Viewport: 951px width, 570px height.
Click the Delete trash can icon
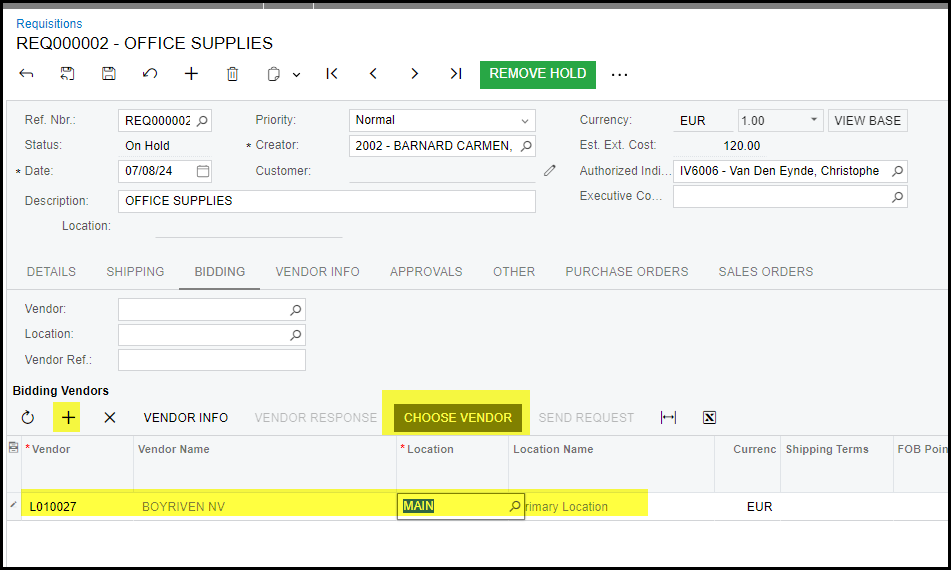coord(232,74)
